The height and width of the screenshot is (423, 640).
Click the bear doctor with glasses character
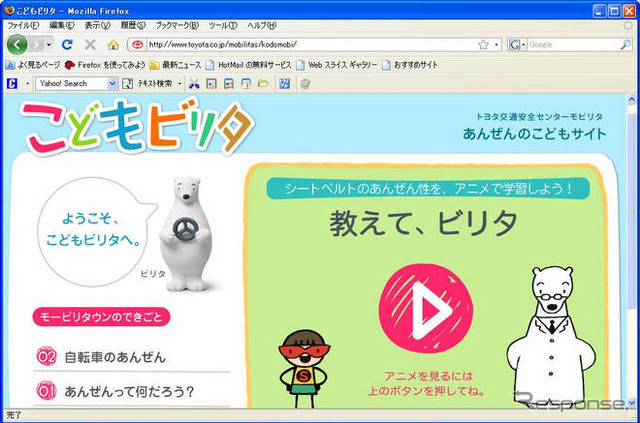[x=551, y=337]
